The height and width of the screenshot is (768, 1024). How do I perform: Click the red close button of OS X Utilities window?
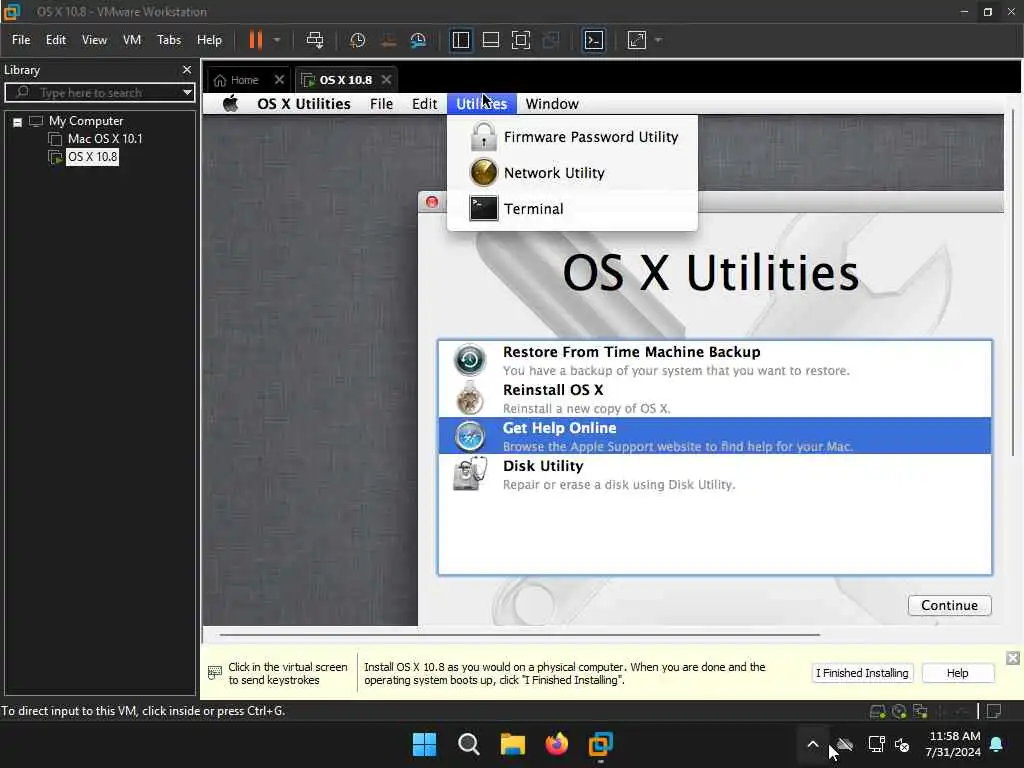[432, 202]
